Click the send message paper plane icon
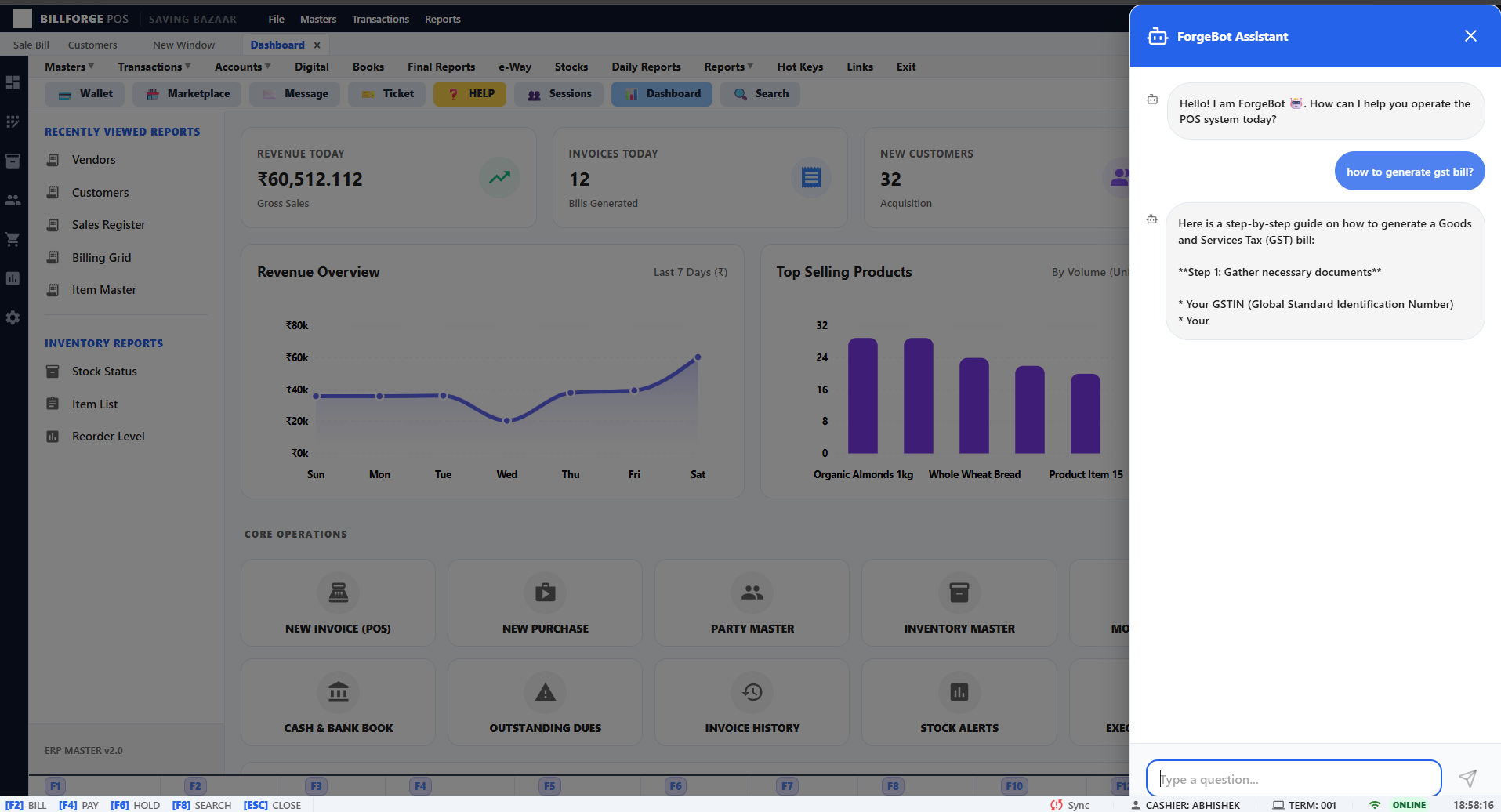The image size is (1501, 812). coord(1467,778)
